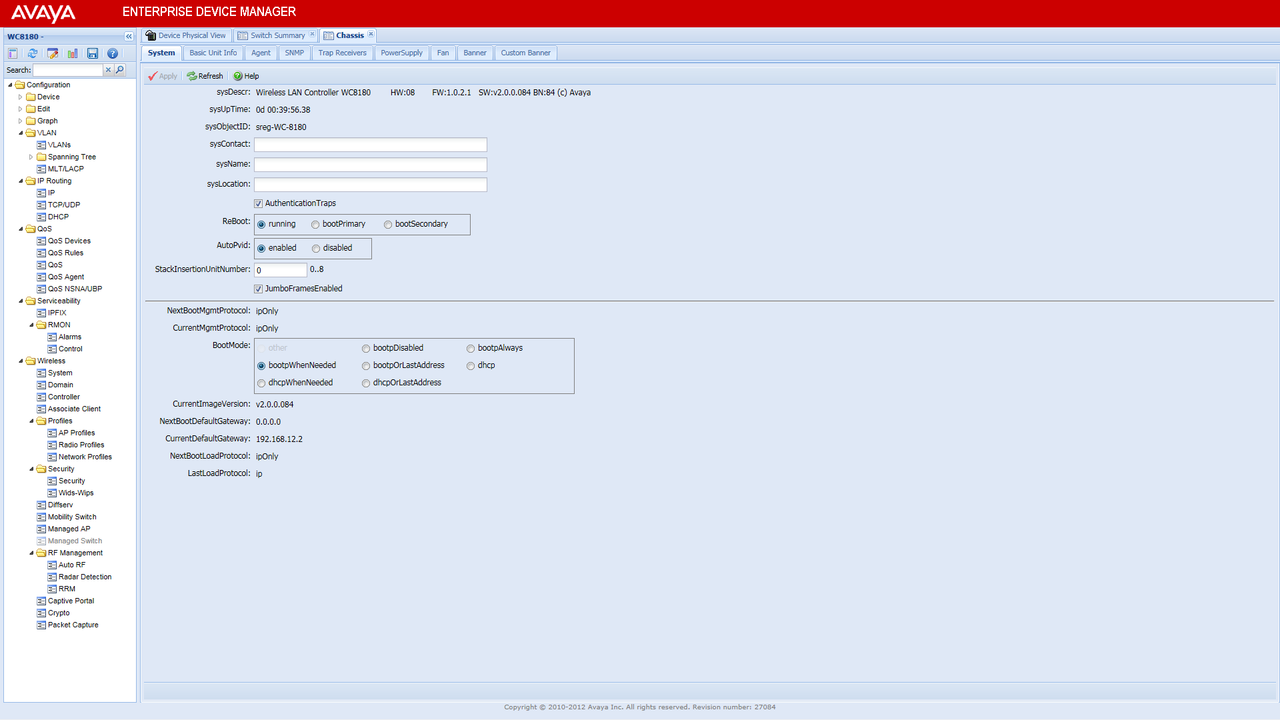Clear the search box with X icon
The width and height of the screenshot is (1280, 720).
pos(109,70)
